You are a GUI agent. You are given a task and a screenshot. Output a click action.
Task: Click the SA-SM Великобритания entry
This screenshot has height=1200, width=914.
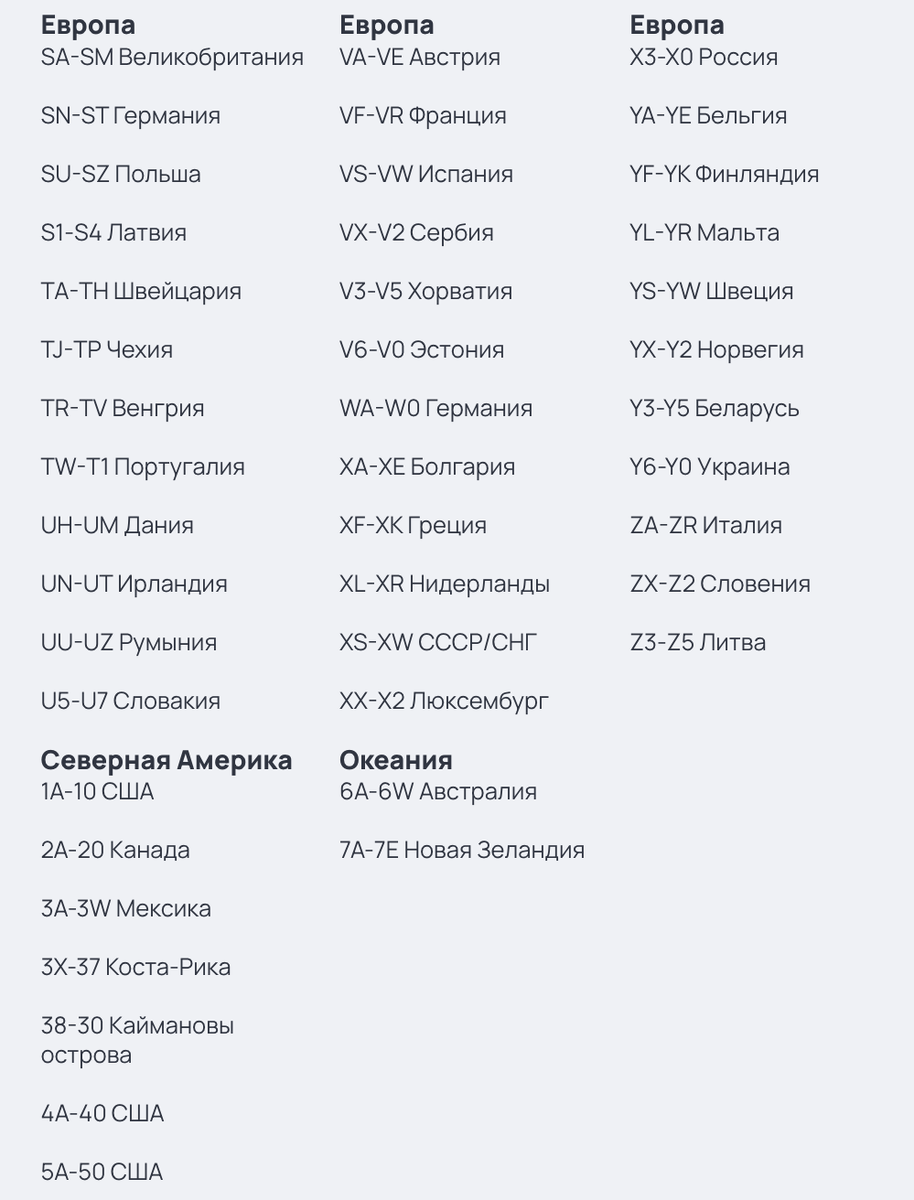point(172,58)
